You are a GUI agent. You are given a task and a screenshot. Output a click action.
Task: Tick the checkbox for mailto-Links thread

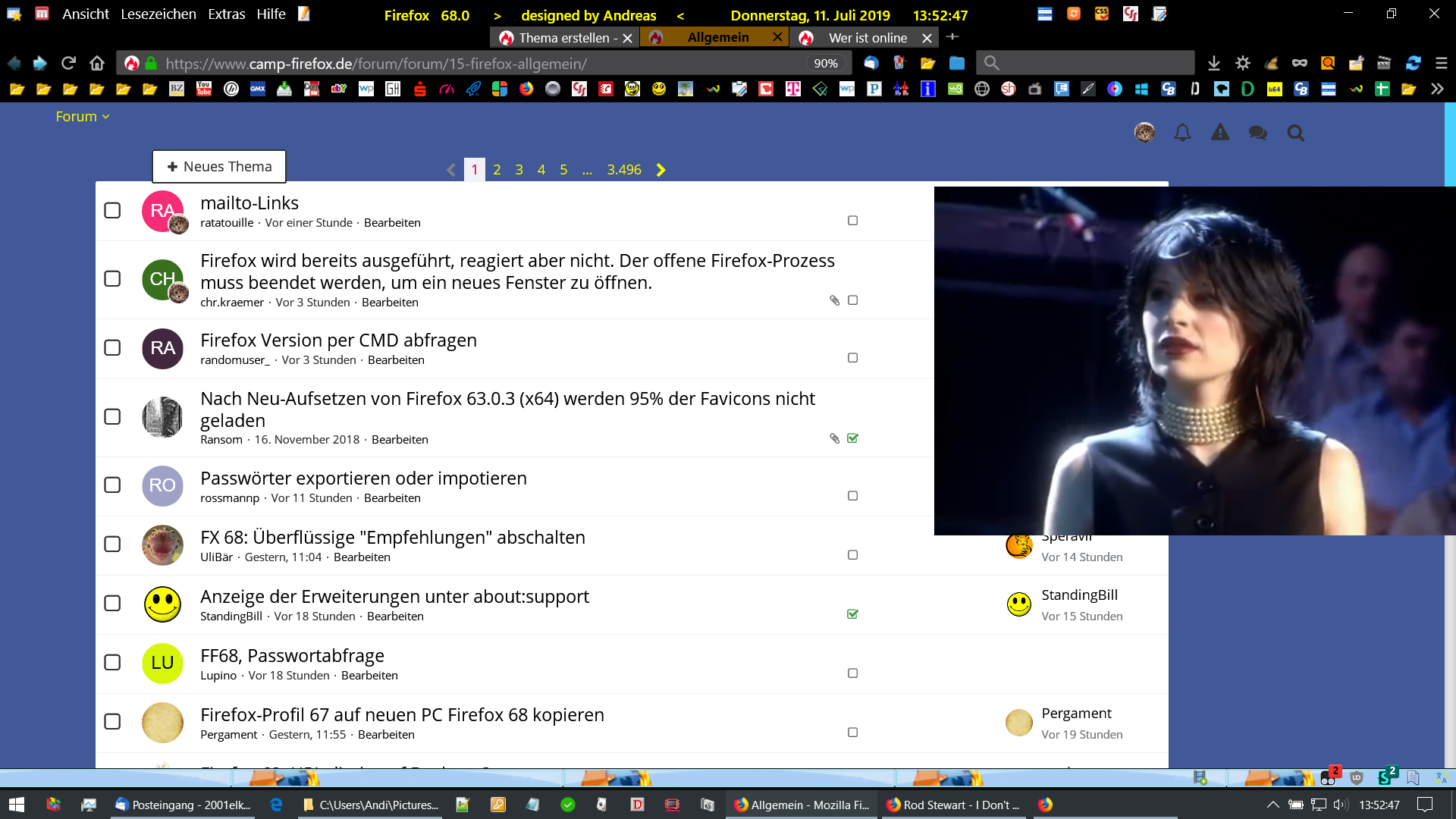[112, 210]
